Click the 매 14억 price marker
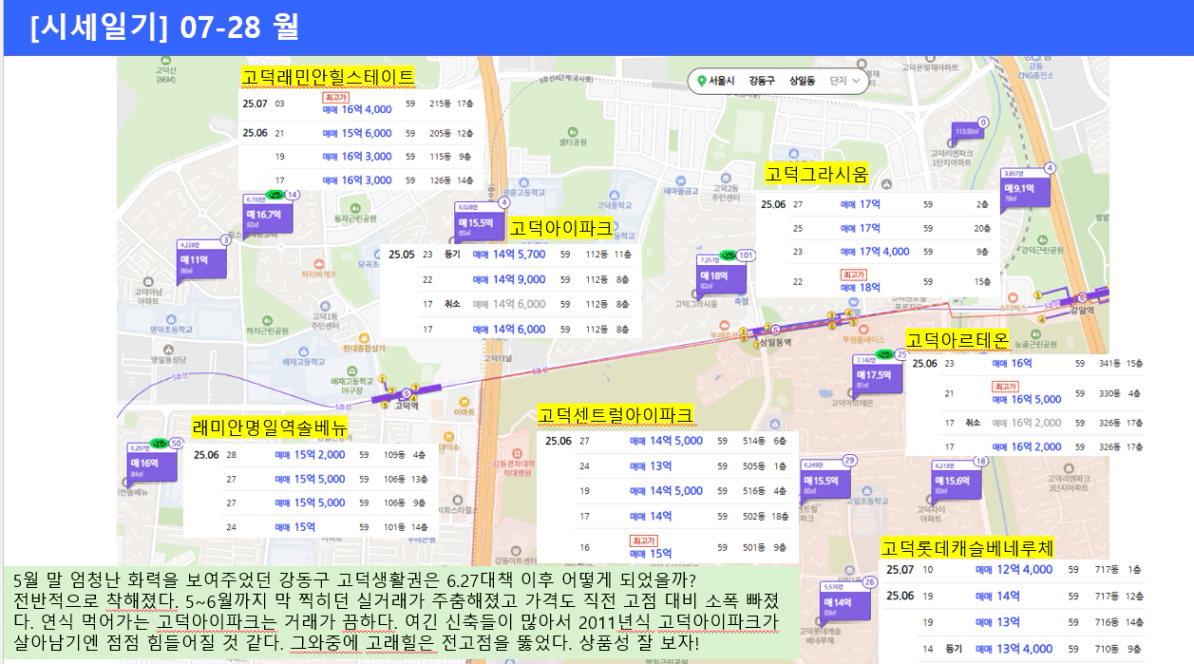This screenshot has width=1194, height=664. coord(844,604)
